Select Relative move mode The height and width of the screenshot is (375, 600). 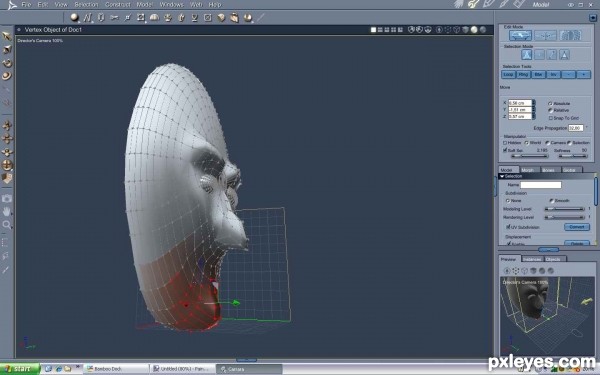point(550,110)
